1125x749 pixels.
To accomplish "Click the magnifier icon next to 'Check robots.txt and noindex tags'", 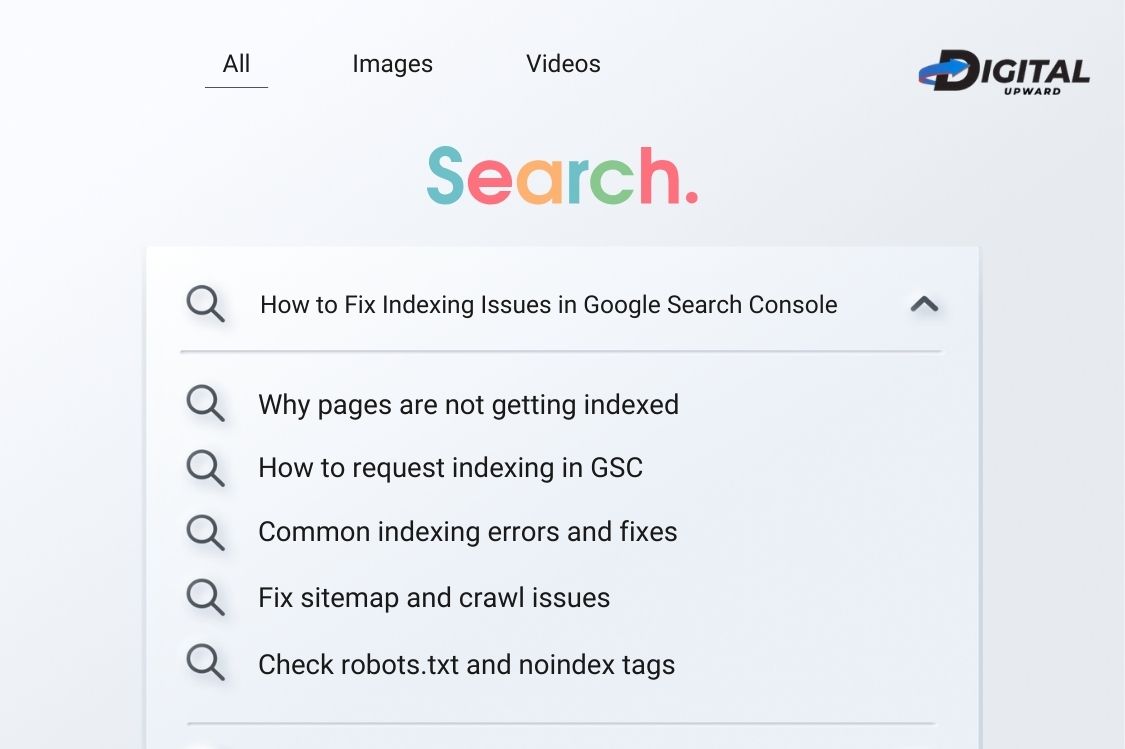I will (205, 662).
